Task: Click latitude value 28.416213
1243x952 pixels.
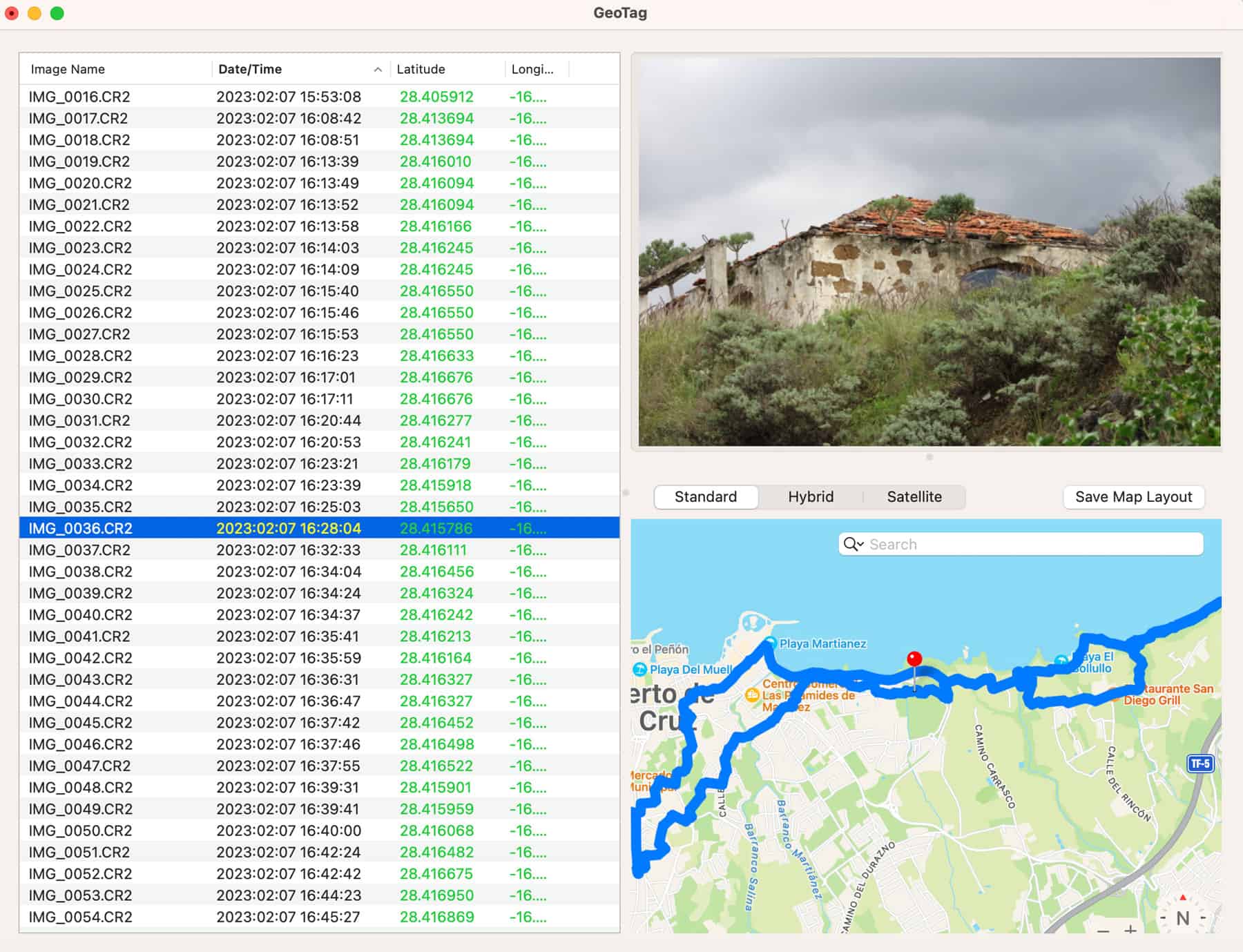Action: click(435, 636)
